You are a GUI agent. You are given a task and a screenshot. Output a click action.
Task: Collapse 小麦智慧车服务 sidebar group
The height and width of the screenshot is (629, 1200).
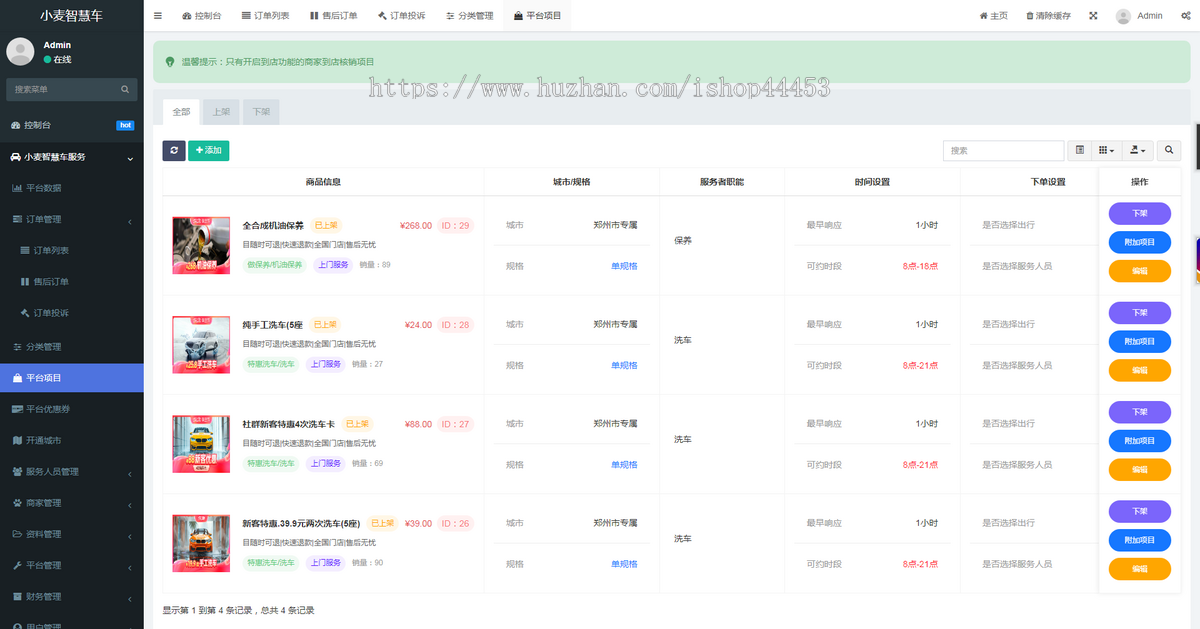71,157
